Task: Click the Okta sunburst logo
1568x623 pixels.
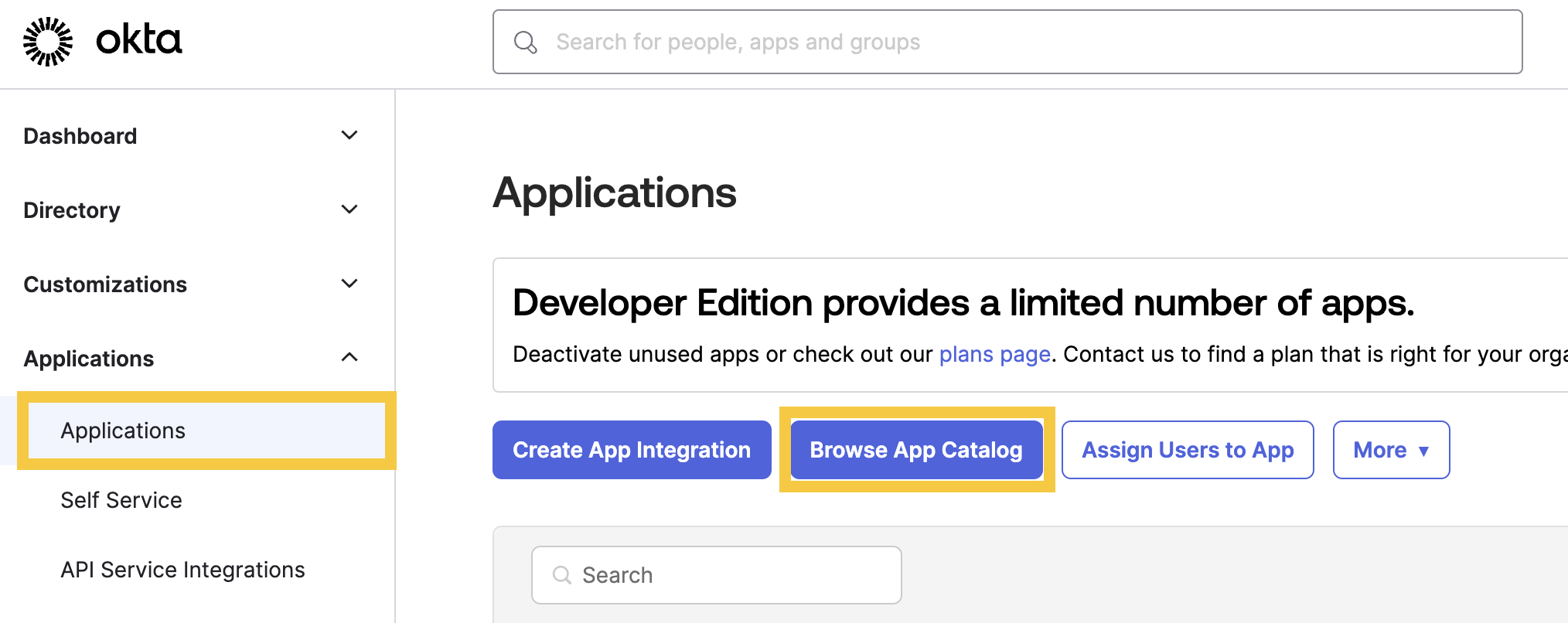Action: [x=48, y=42]
